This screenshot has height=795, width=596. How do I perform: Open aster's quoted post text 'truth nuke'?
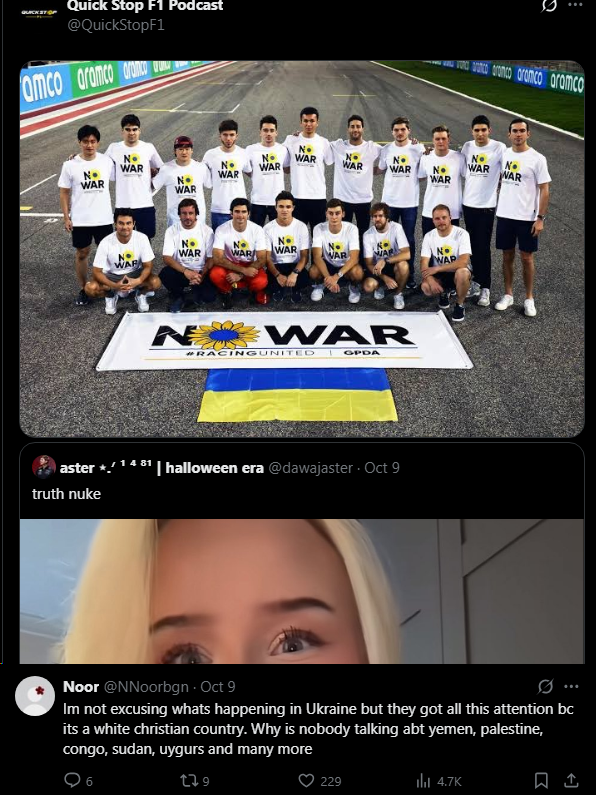(66, 494)
